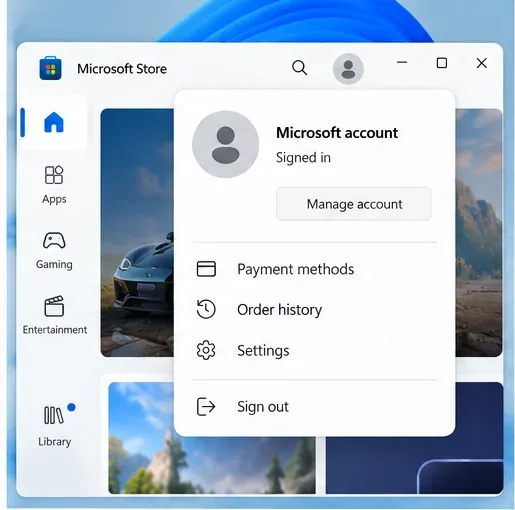Click the settings gear icon

click(206, 350)
